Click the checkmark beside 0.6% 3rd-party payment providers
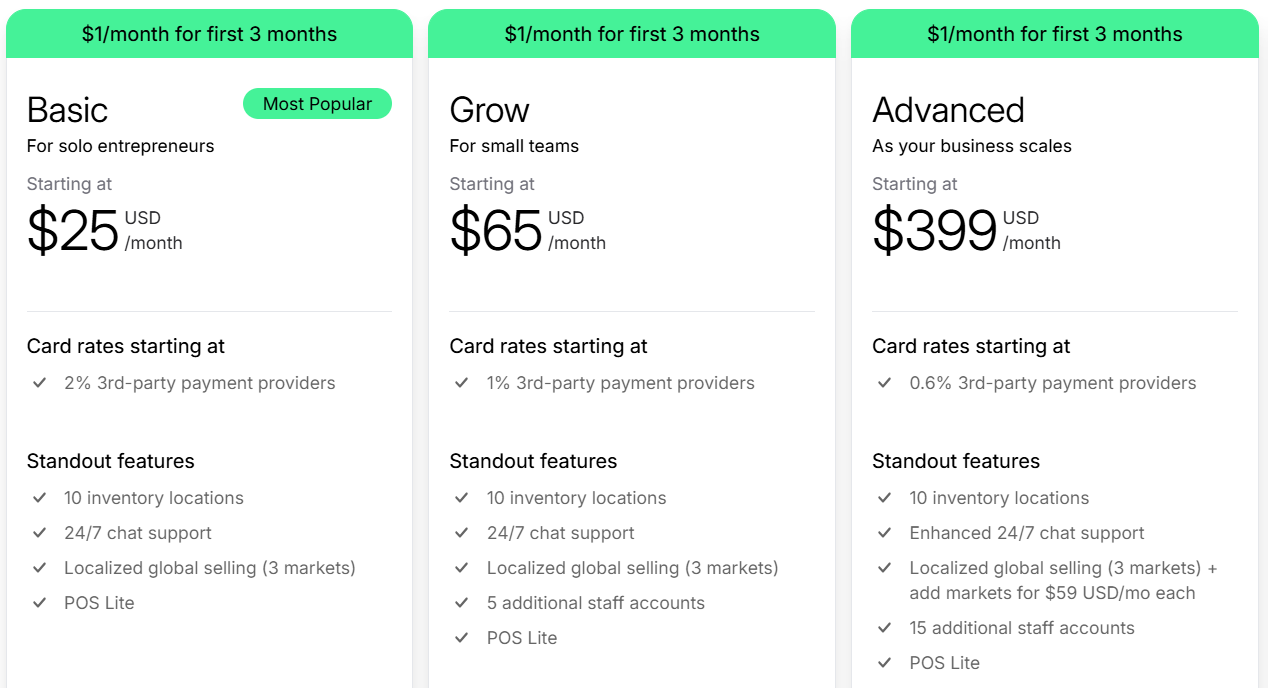1268x688 pixels. pos(885,382)
